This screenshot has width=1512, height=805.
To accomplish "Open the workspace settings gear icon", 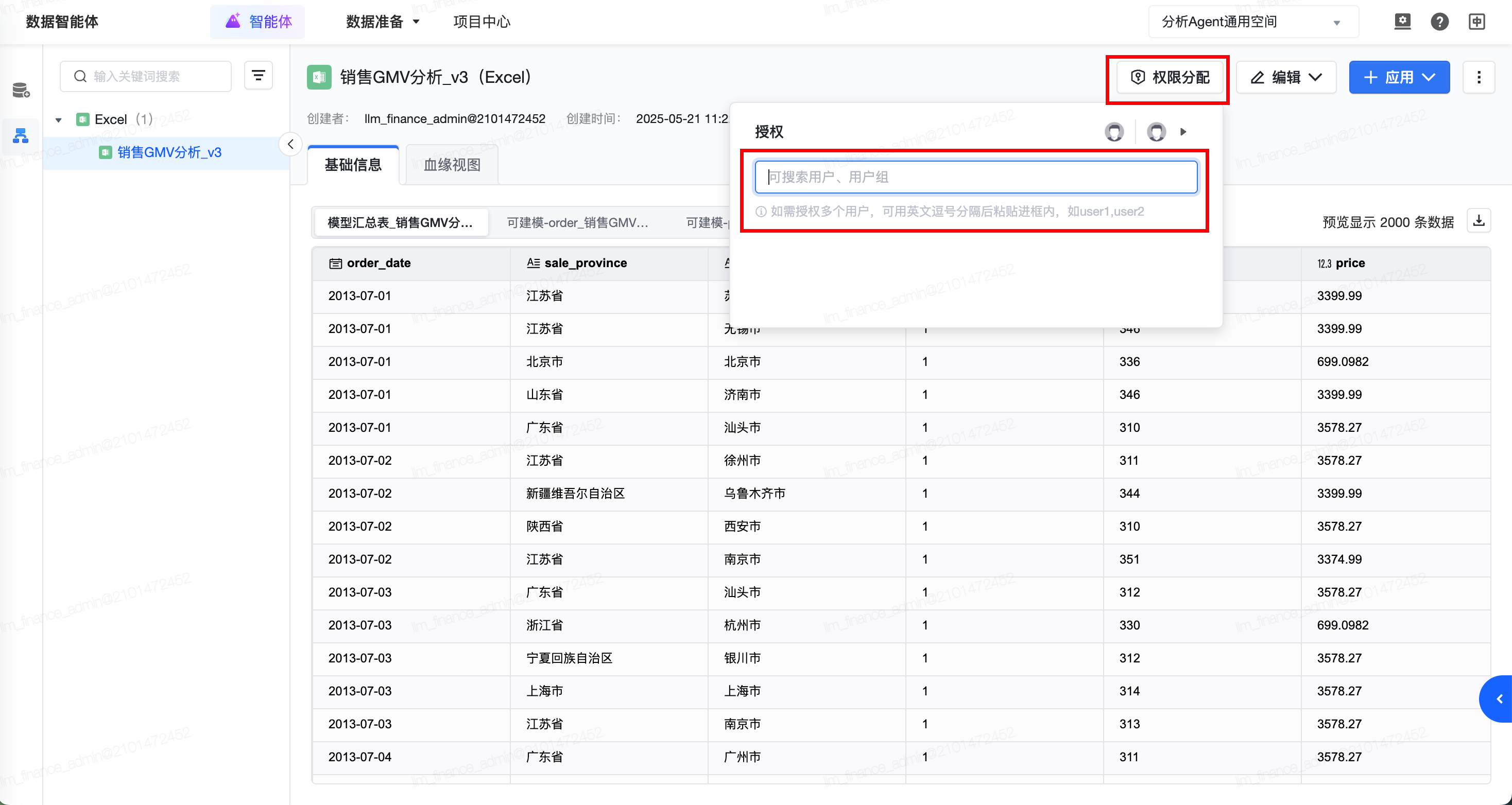I will (x=1402, y=22).
